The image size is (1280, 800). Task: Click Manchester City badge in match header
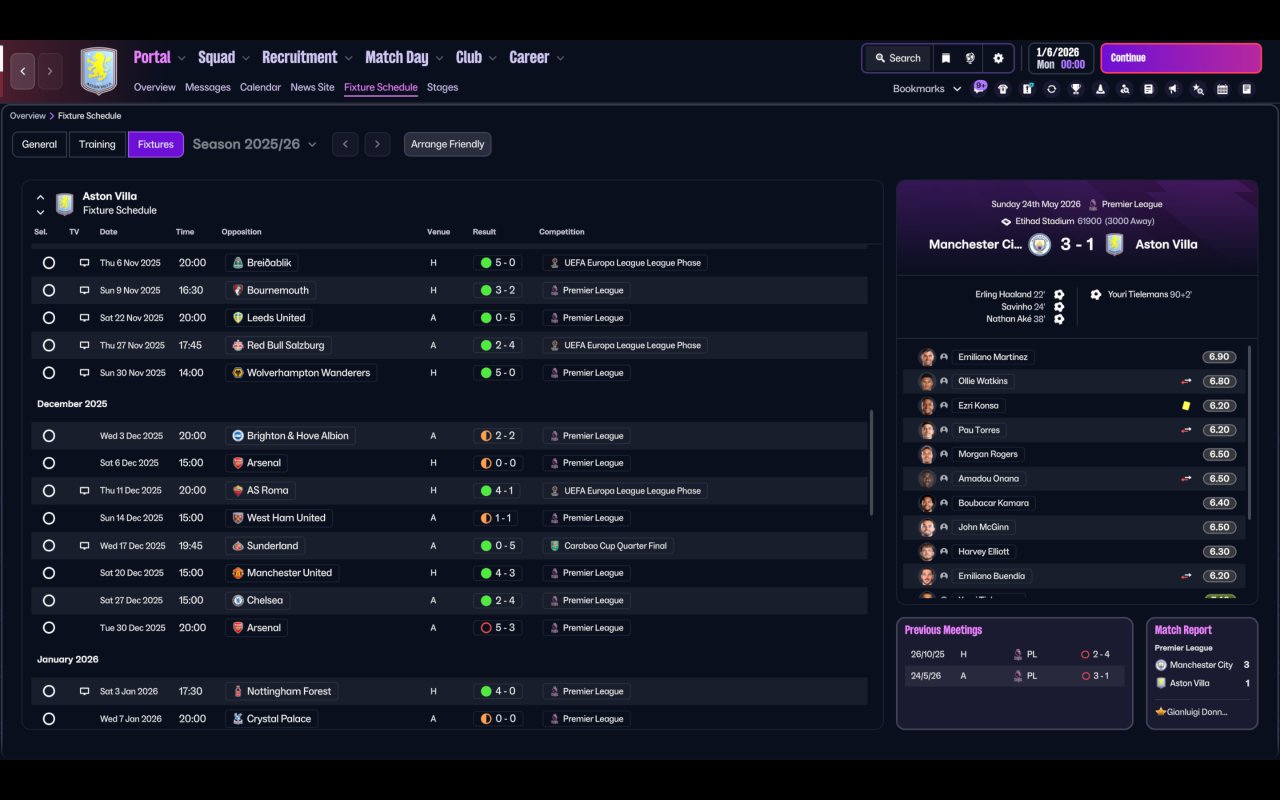(1040, 244)
